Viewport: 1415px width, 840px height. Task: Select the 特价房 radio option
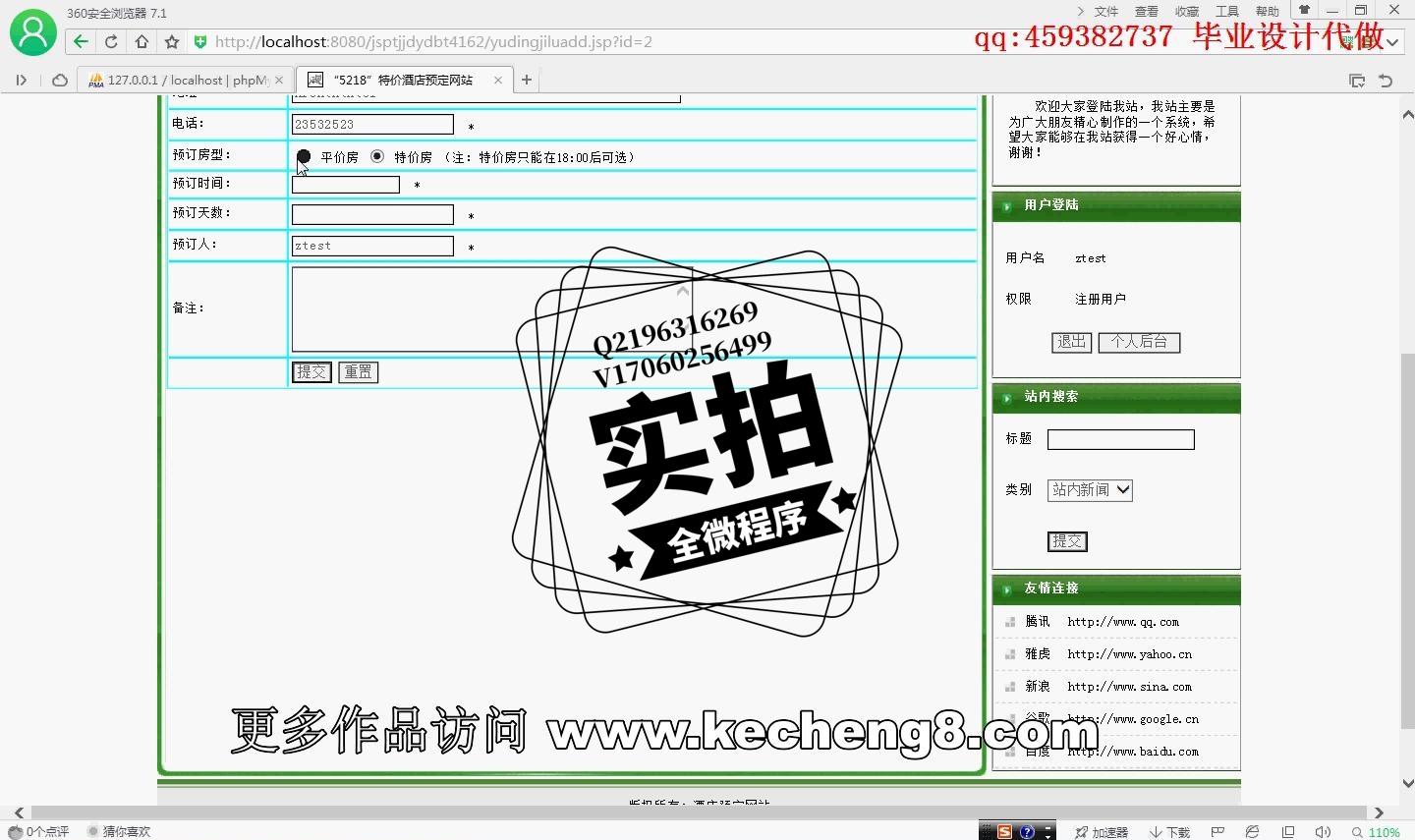click(377, 156)
